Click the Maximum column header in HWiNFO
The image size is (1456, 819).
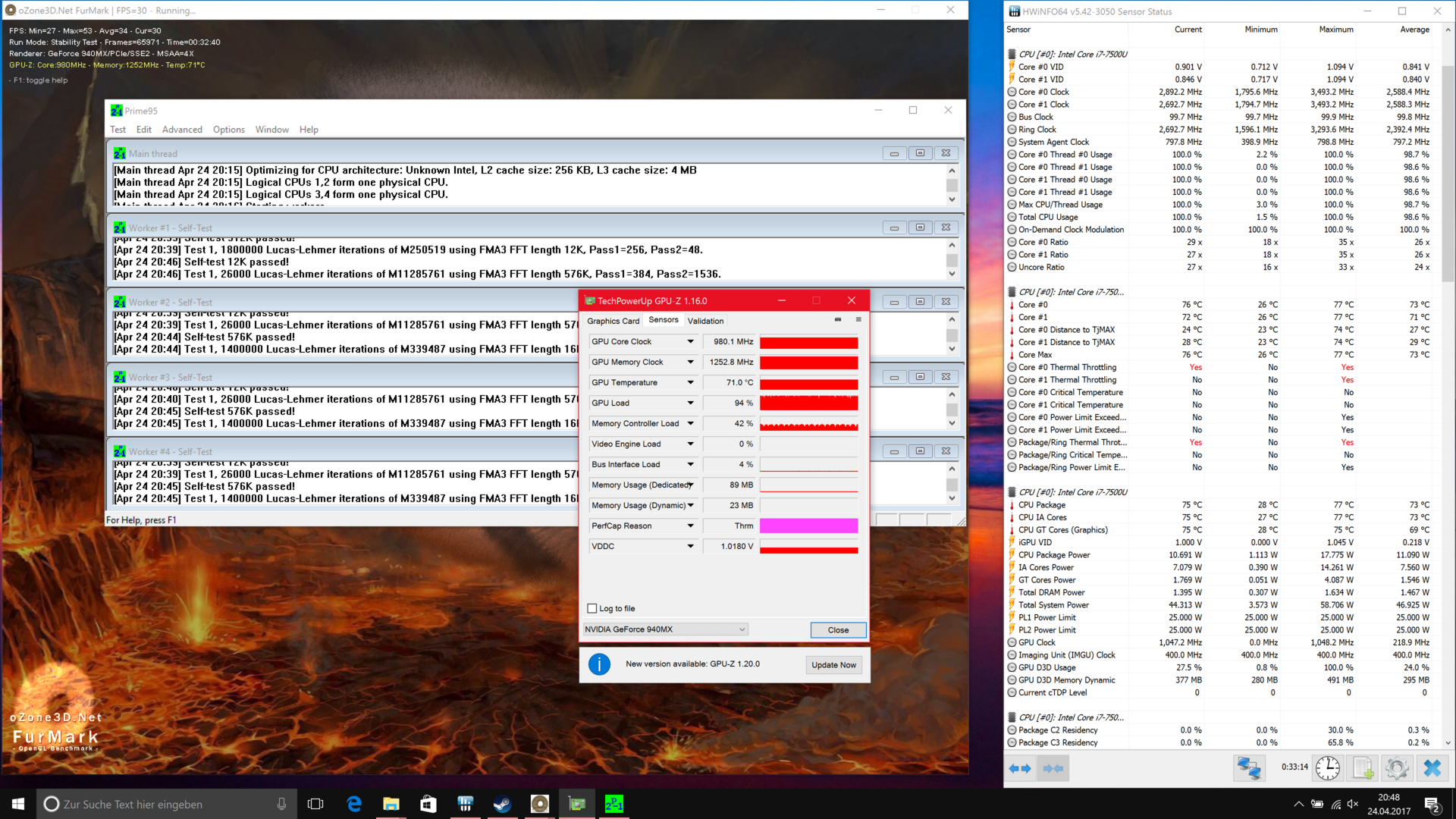pos(1335,30)
